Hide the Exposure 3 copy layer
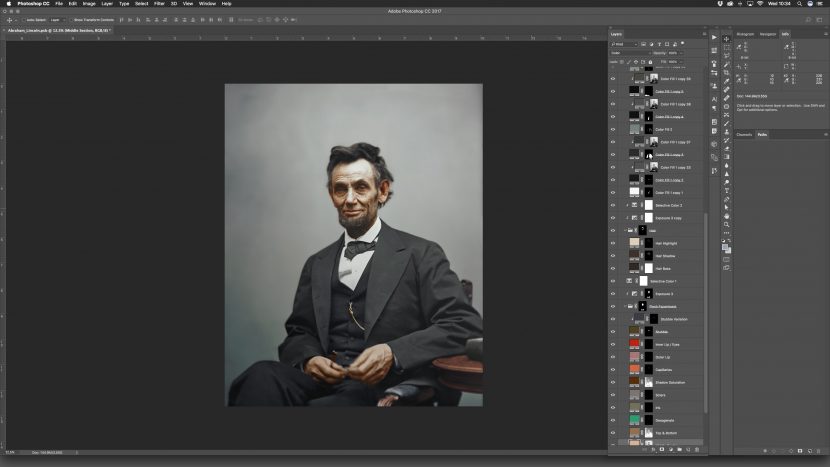This screenshot has height=467, width=830. (x=613, y=218)
